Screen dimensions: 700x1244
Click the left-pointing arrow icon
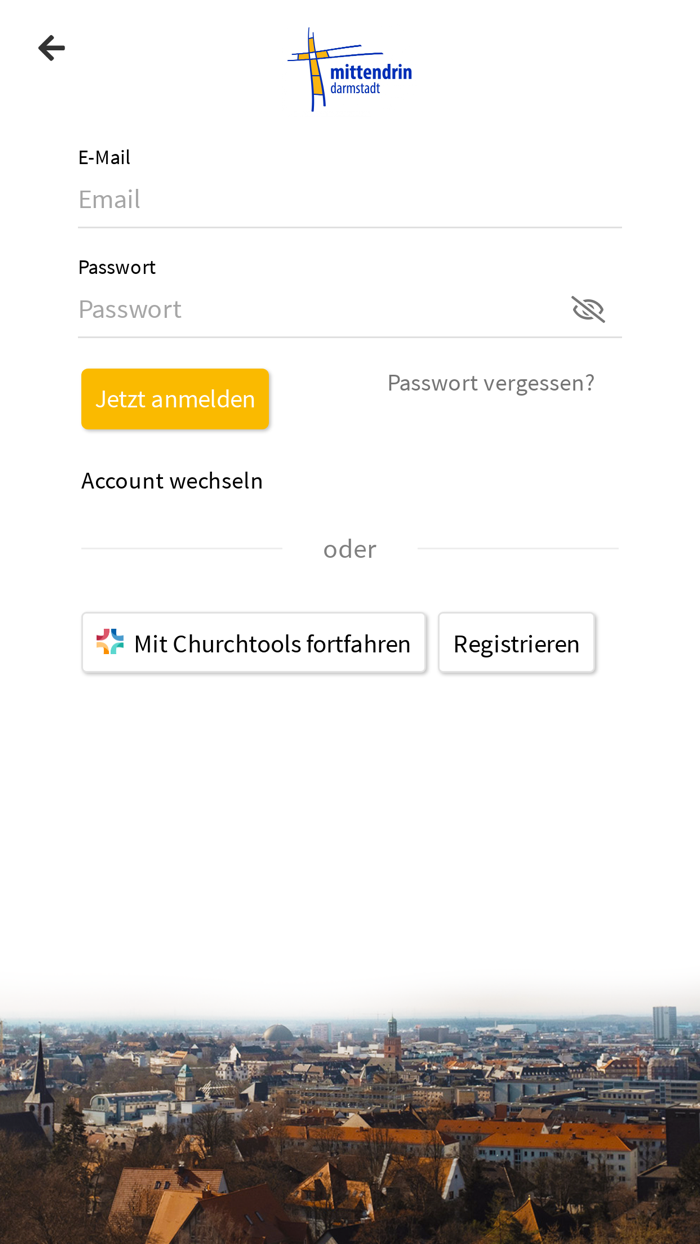[x=51, y=47]
